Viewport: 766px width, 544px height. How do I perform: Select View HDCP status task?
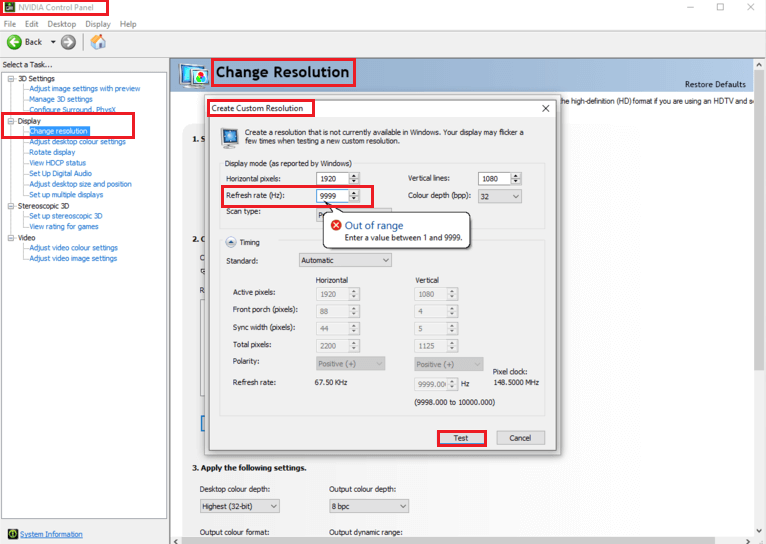click(58, 163)
